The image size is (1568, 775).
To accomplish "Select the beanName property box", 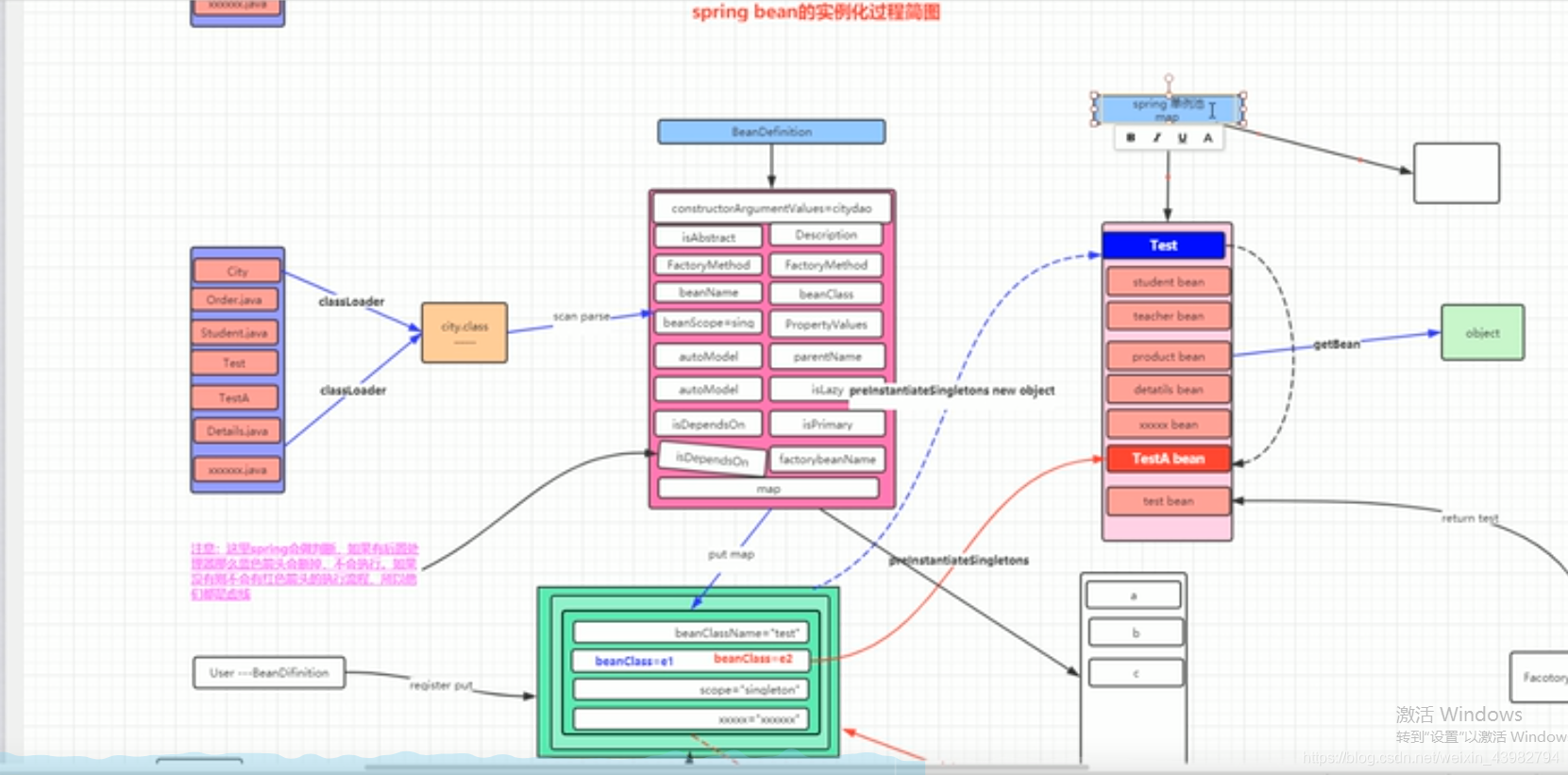I will pos(708,293).
